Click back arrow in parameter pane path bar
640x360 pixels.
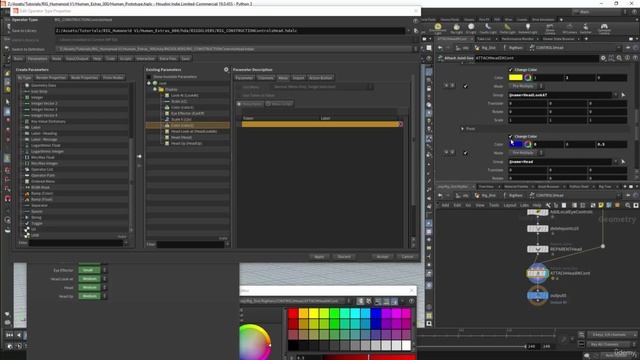pos(440,48)
